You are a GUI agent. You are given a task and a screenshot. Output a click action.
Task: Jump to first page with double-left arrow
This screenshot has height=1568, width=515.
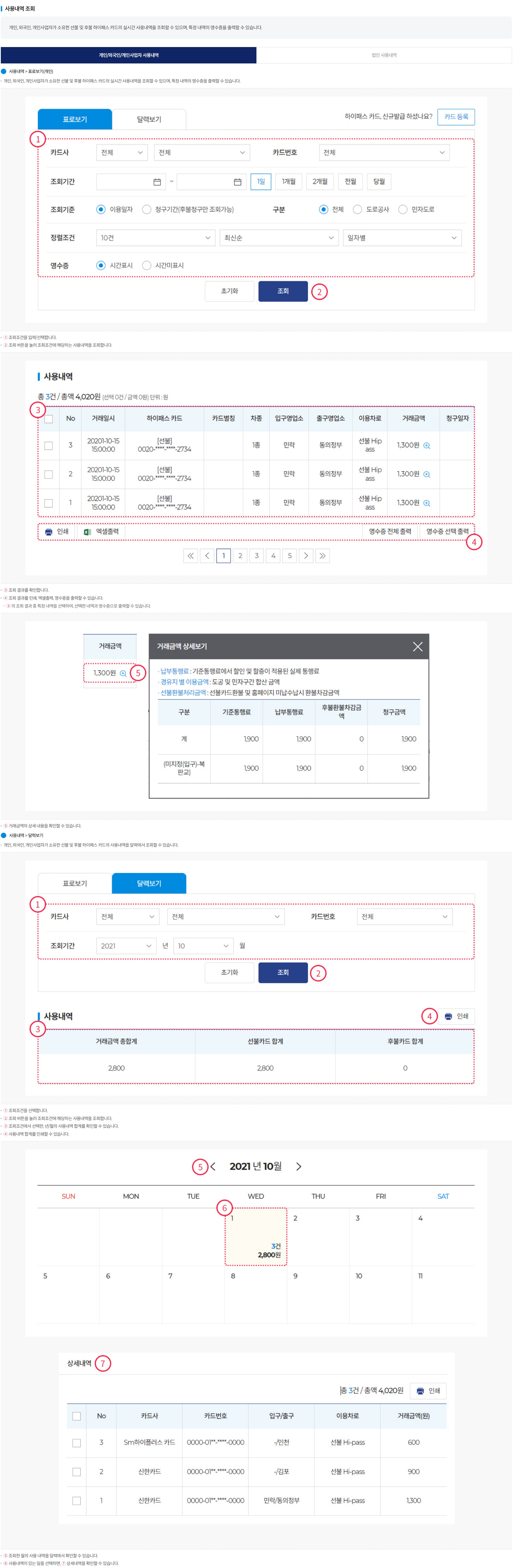191,556
